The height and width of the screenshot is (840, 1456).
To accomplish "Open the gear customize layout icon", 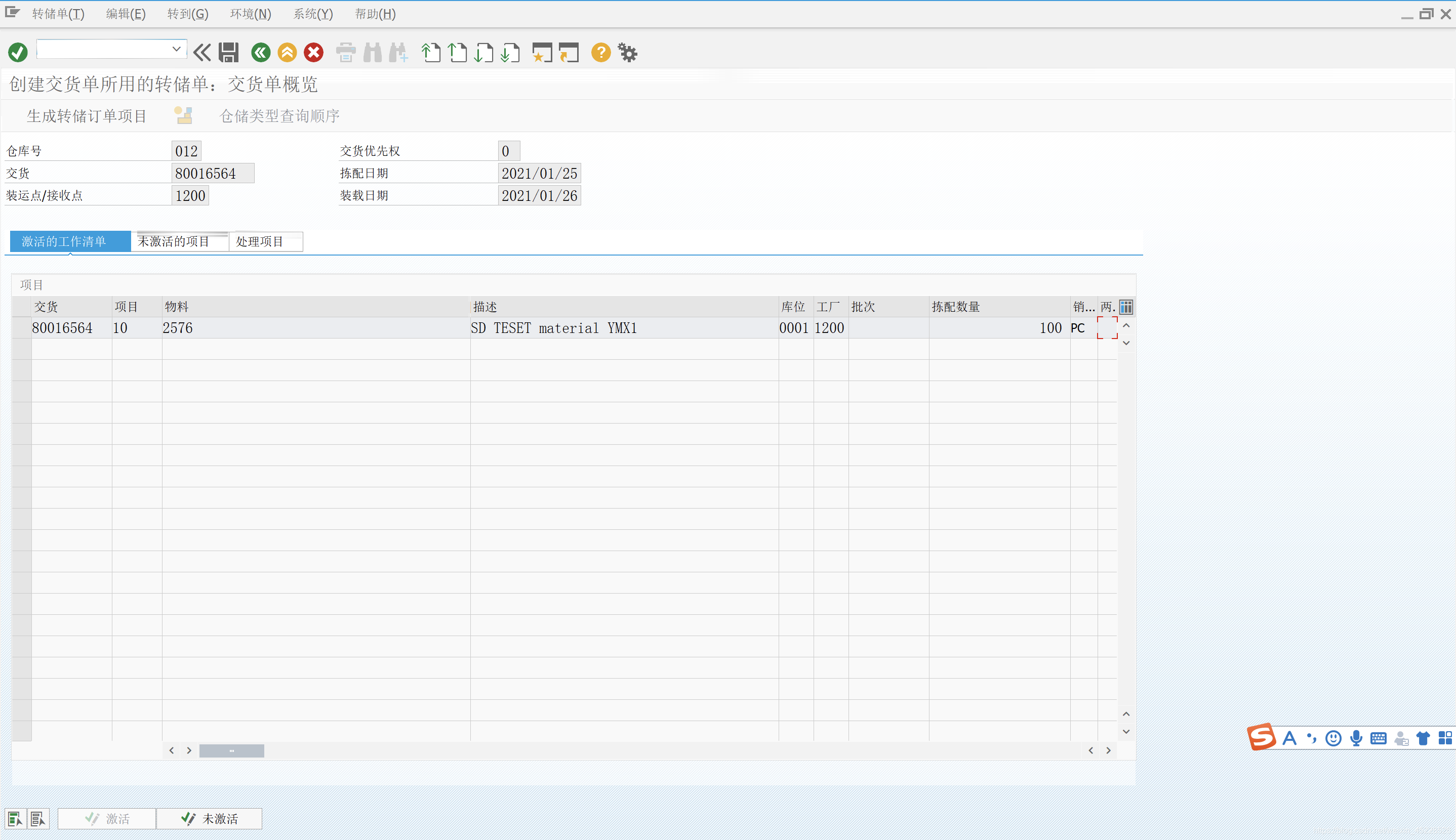I will click(627, 53).
